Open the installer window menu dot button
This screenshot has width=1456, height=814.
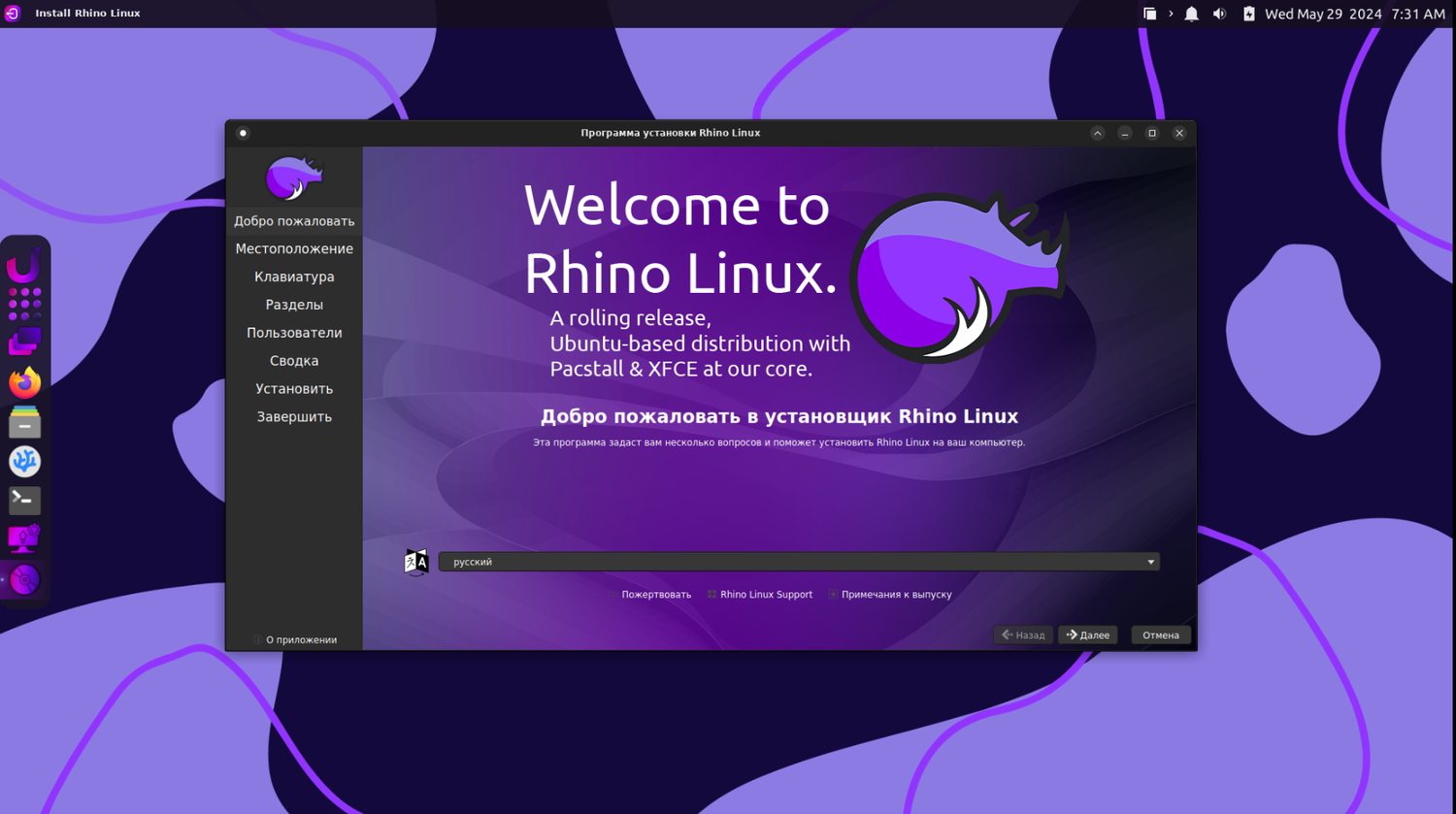[243, 133]
